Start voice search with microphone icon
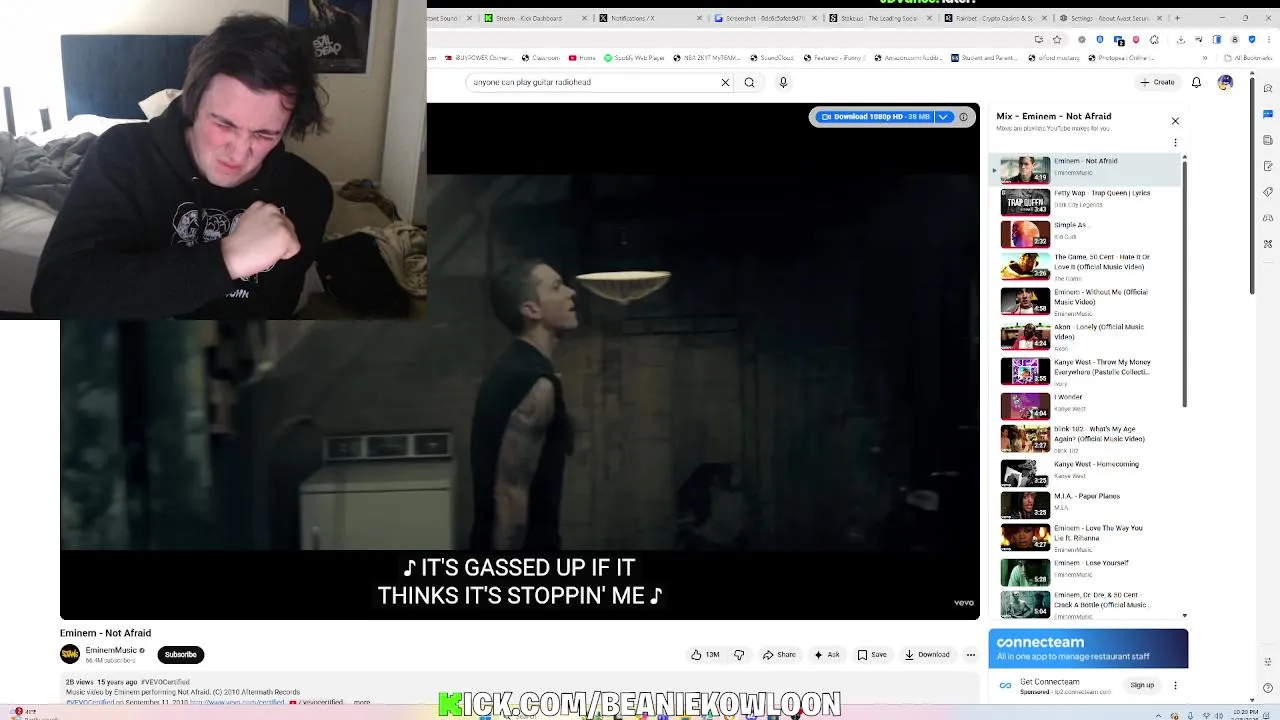Screen dimensions: 1280x720 (x=783, y=82)
